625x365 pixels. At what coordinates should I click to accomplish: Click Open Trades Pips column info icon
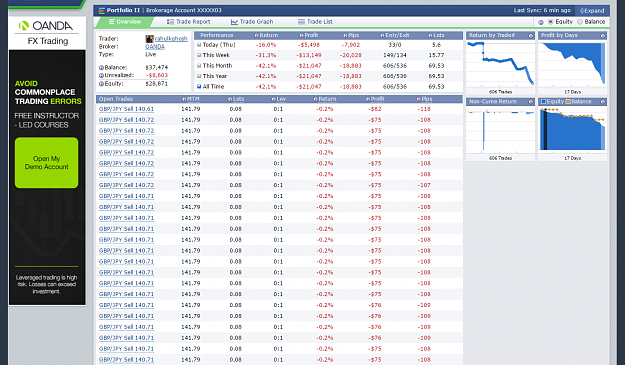[419, 99]
